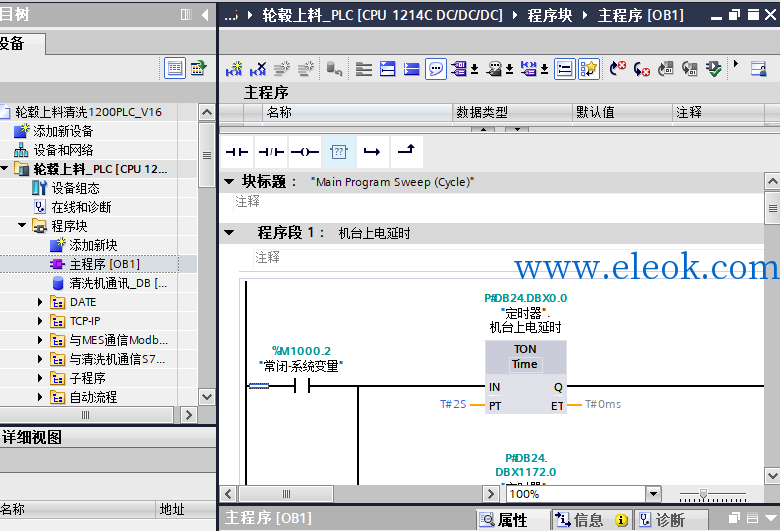Select 设备 tab in project tree
The width and height of the screenshot is (780, 531).
(21, 44)
